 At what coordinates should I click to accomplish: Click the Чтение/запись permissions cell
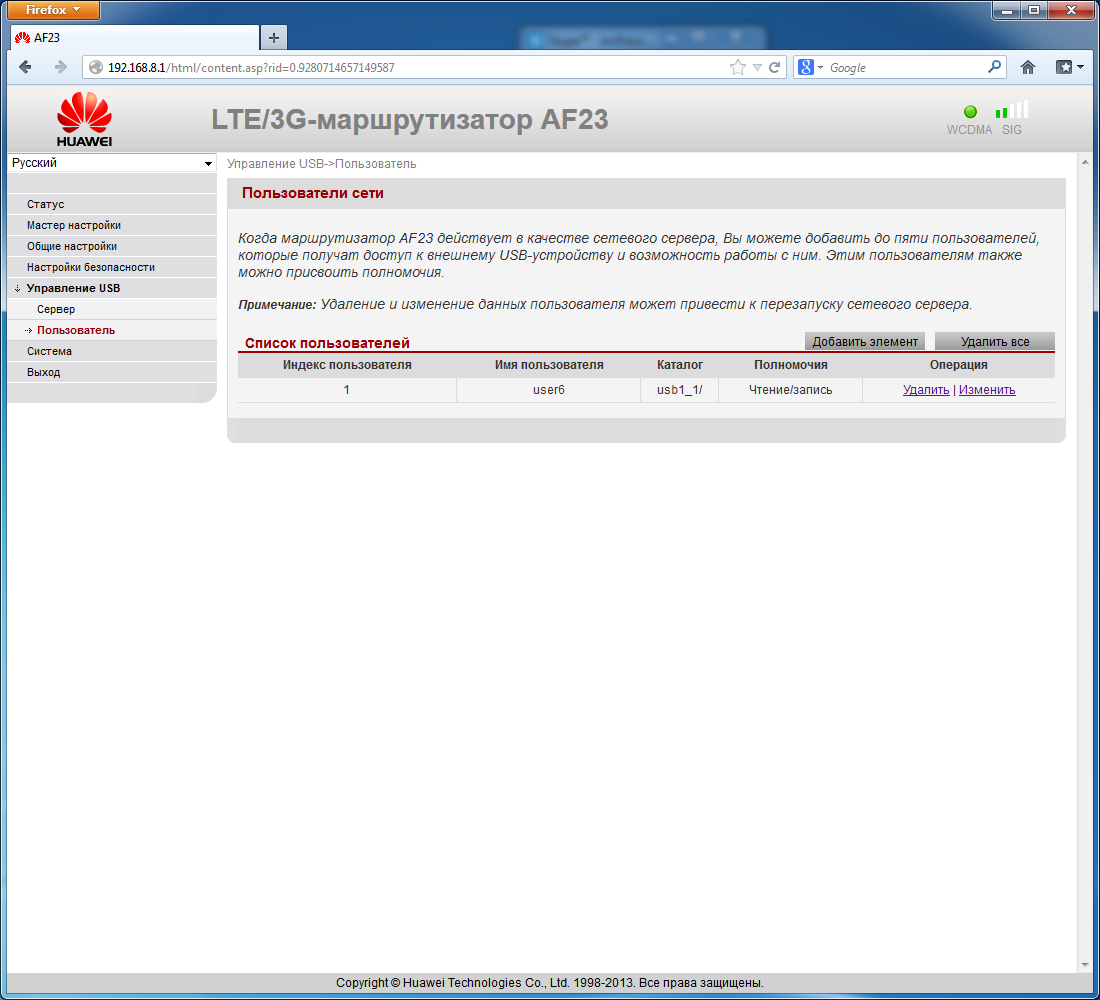pos(791,389)
